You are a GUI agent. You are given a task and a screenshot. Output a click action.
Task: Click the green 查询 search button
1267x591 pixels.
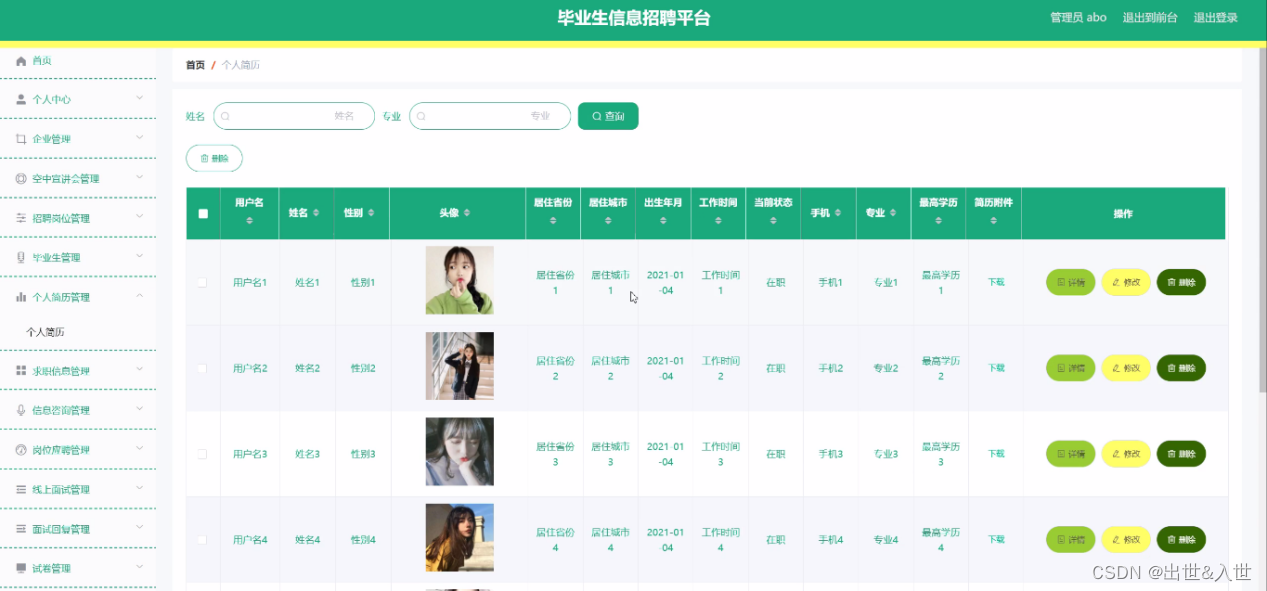[x=608, y=116]
